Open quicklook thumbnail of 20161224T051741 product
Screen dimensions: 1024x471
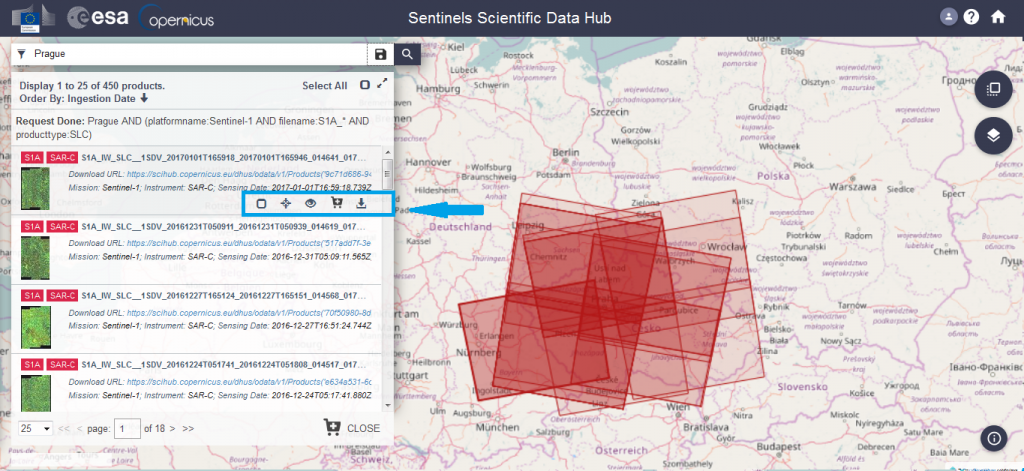click(x=35, y=393)
